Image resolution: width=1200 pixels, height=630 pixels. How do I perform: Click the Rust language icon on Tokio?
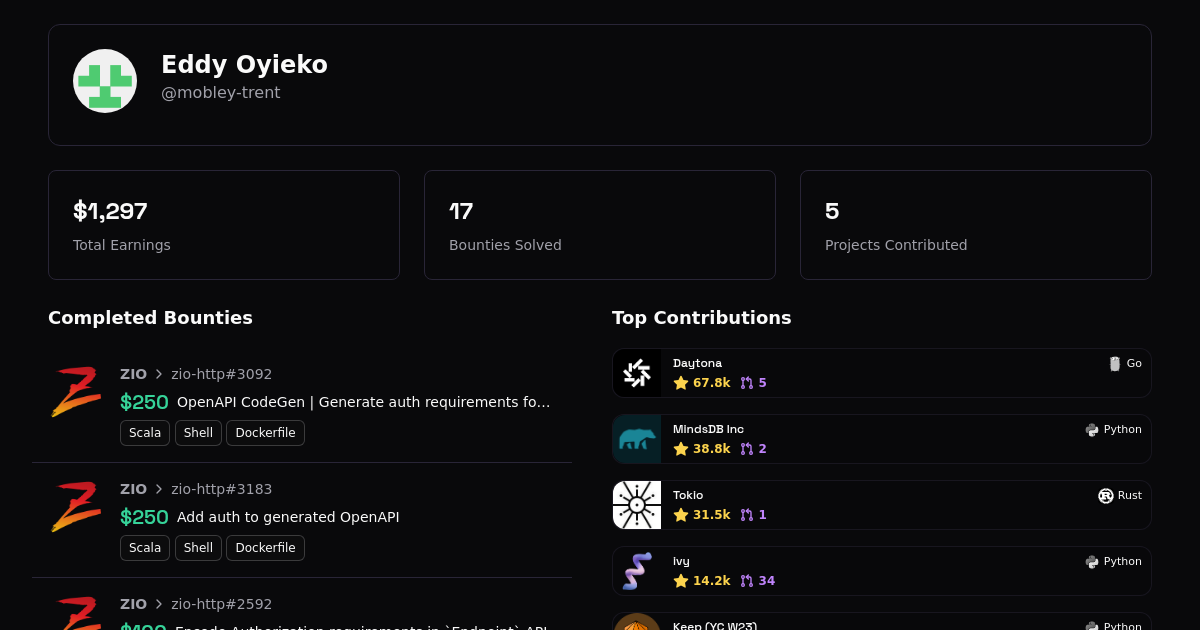[1105, 496]
